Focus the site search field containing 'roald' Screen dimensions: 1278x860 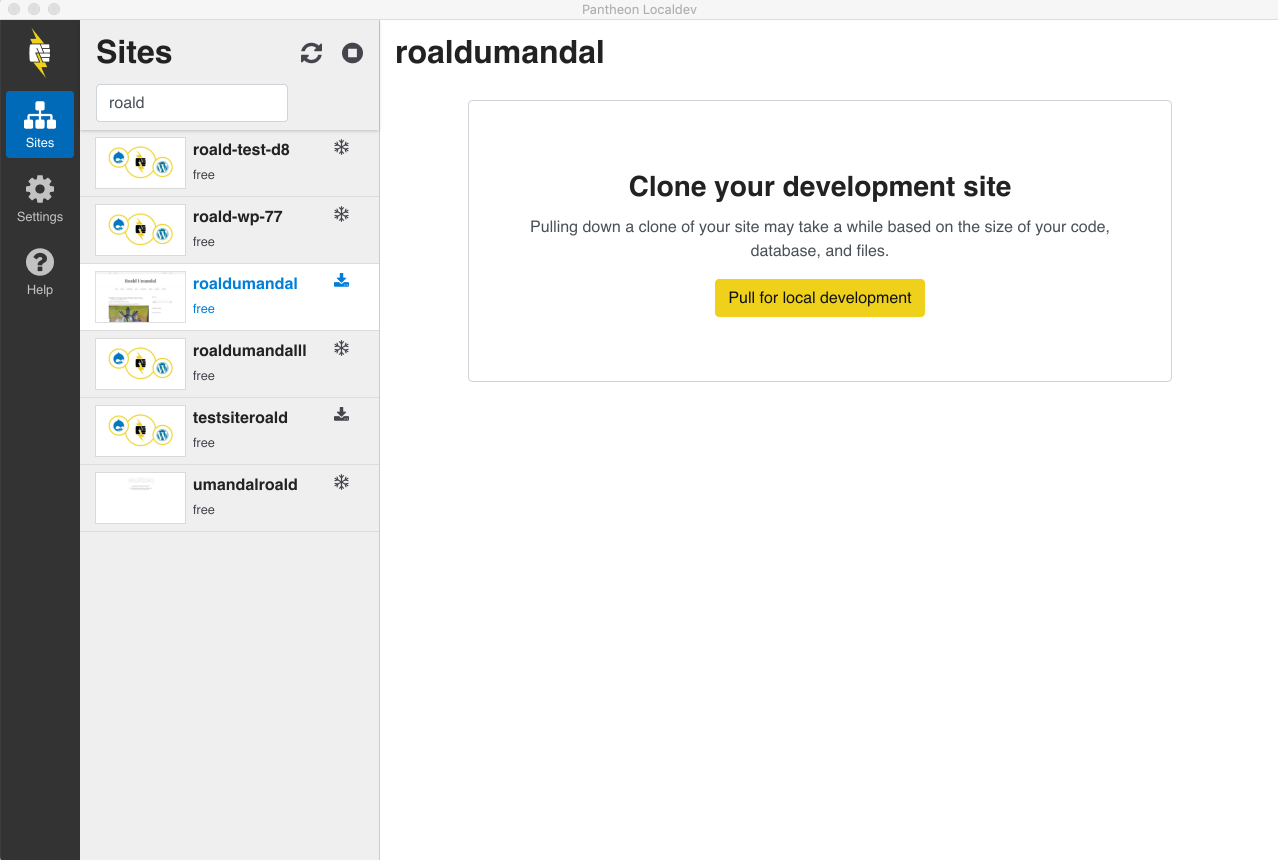coord(192,103)
